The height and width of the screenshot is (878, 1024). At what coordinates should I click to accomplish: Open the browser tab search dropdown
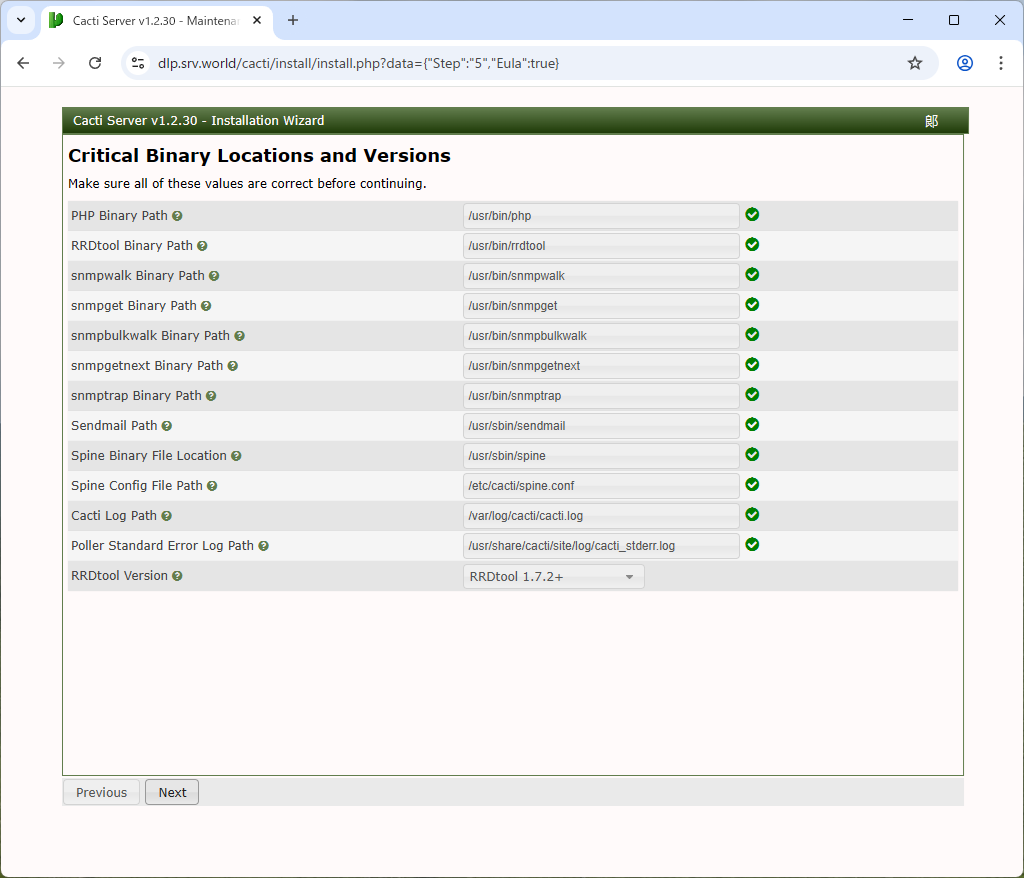pos(21,20)
